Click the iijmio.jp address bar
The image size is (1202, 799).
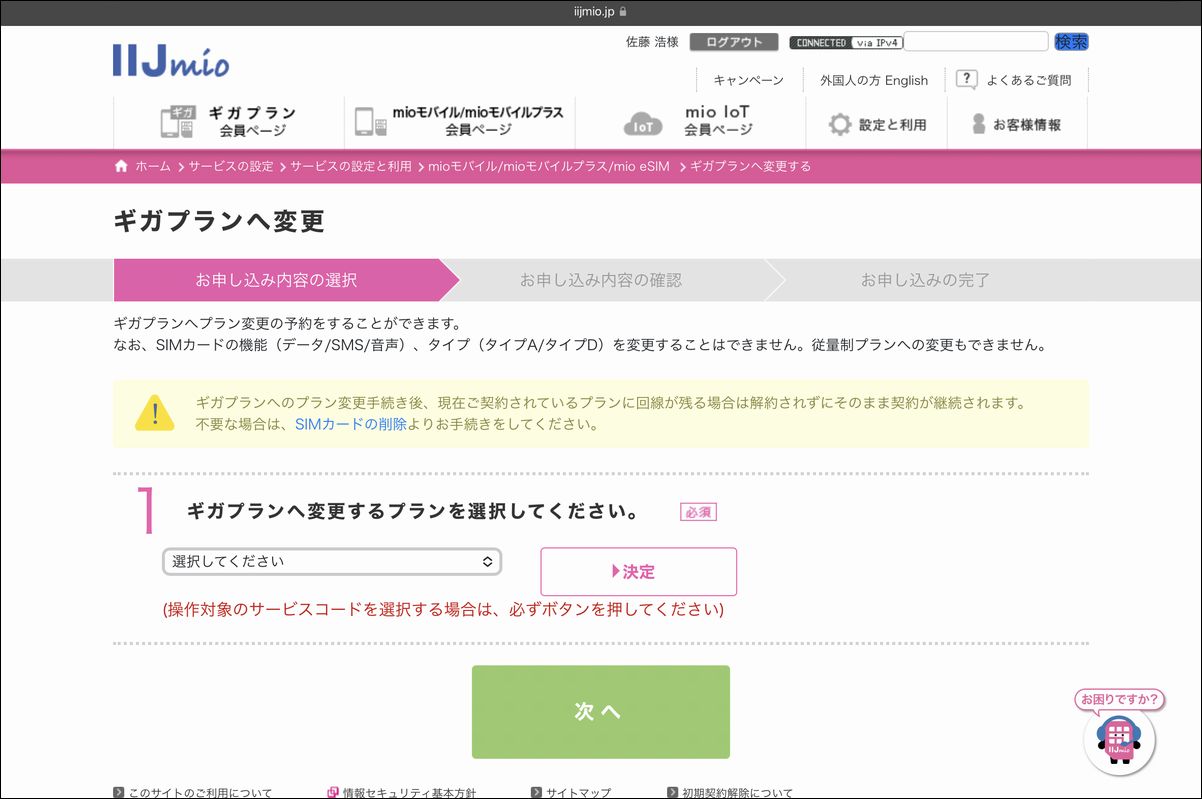pyautogui.click(x=601, y=12)
